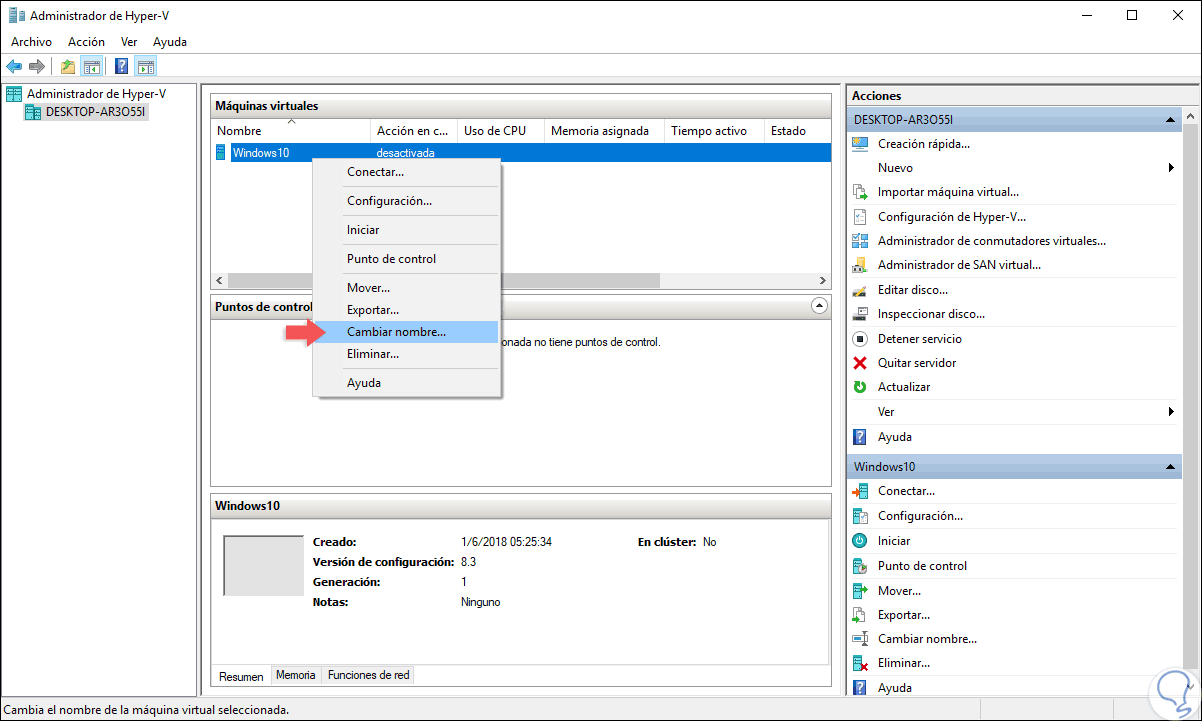Choose Mover... in the context menu

tap(407, 288)
